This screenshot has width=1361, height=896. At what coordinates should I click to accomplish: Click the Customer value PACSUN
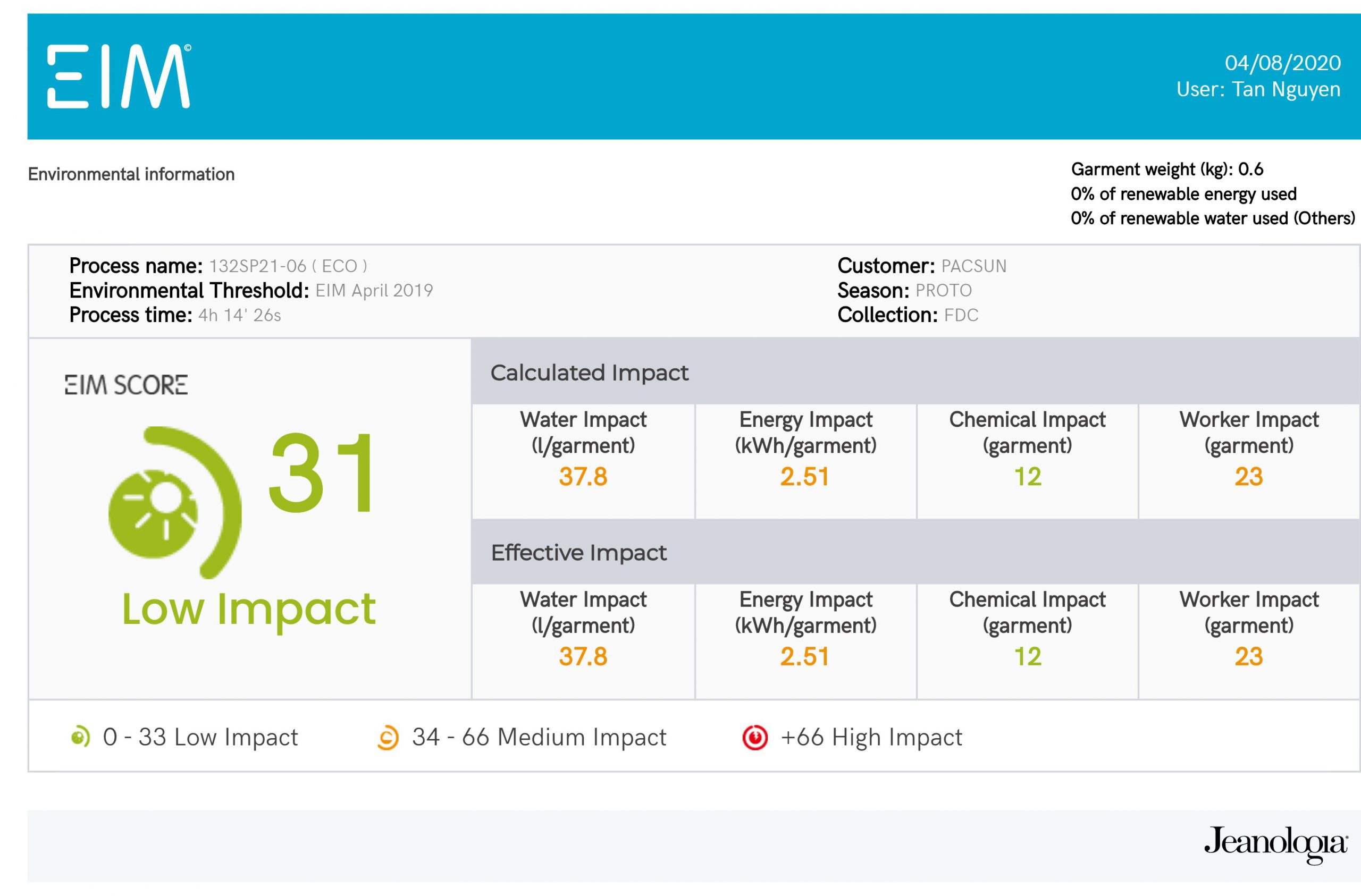click(x=974, y=266)
